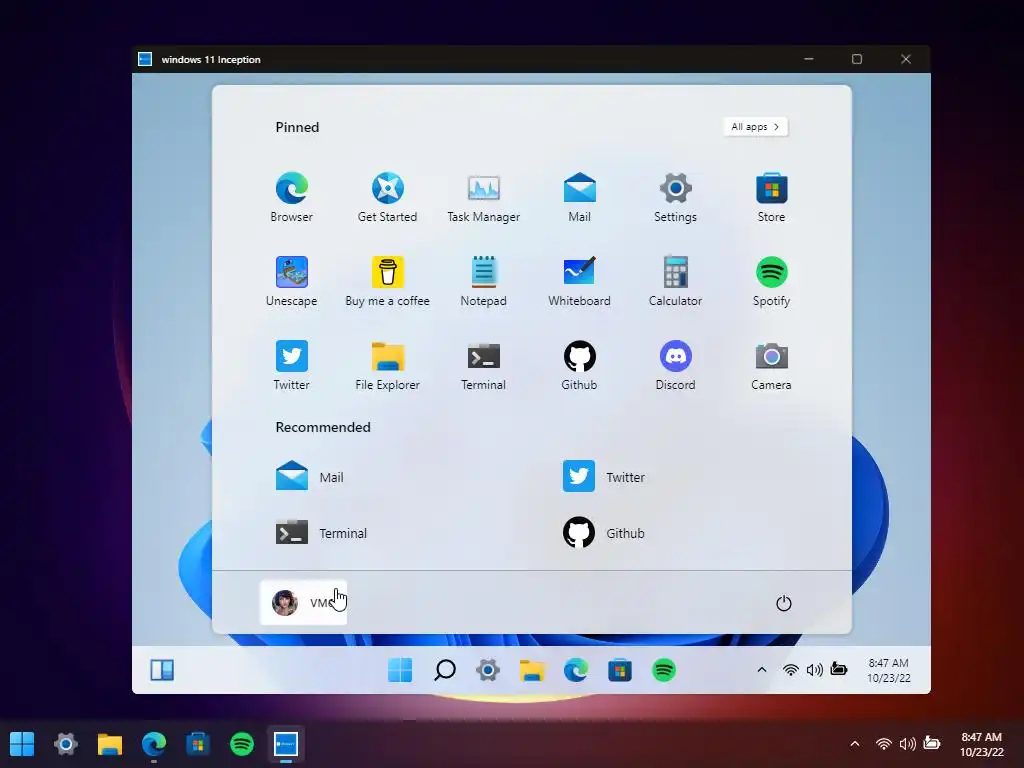Launch Edge from the inner taskbar
Screen dimensions: 1024x768
coord(576,670)
